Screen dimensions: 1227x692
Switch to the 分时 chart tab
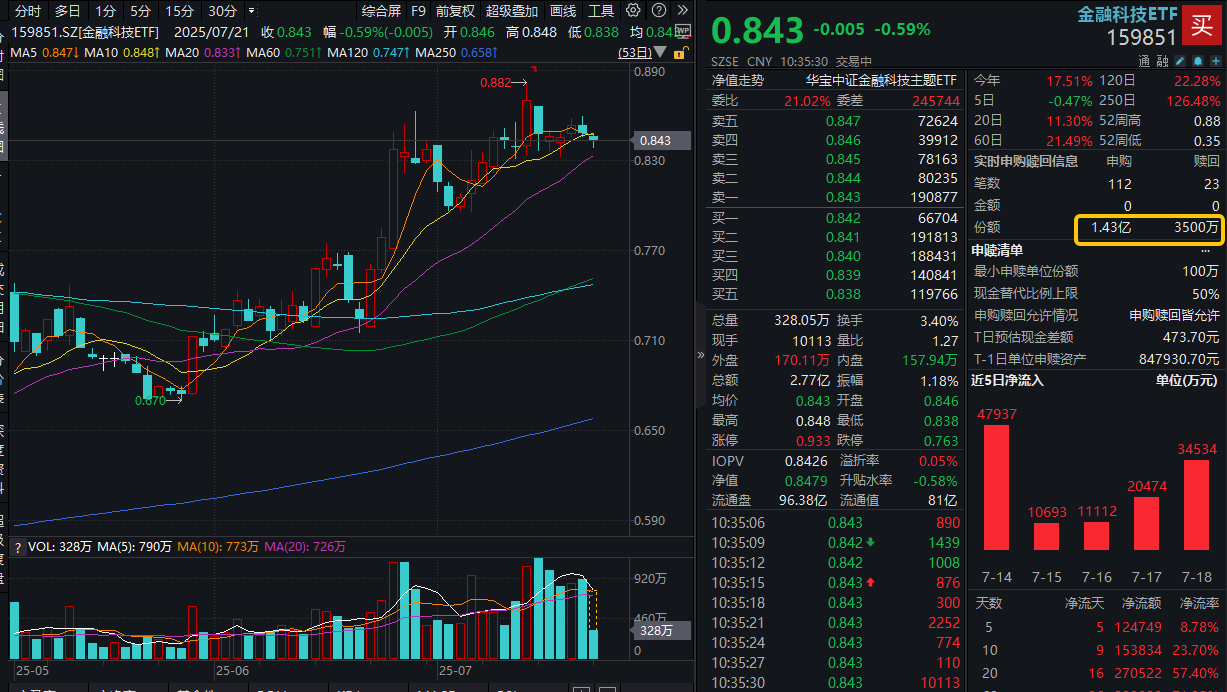25,11
